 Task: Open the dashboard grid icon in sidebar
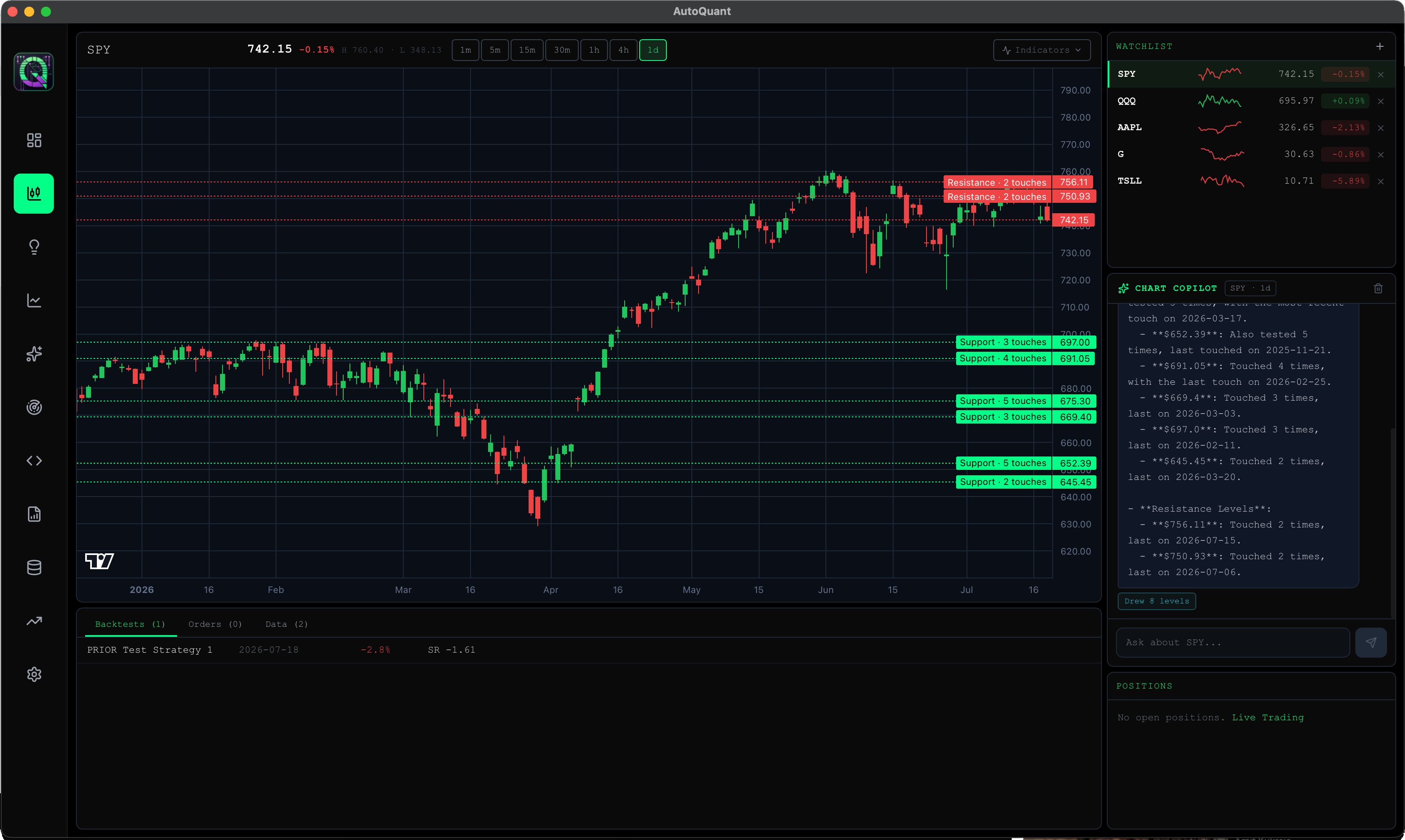(34, 140)
